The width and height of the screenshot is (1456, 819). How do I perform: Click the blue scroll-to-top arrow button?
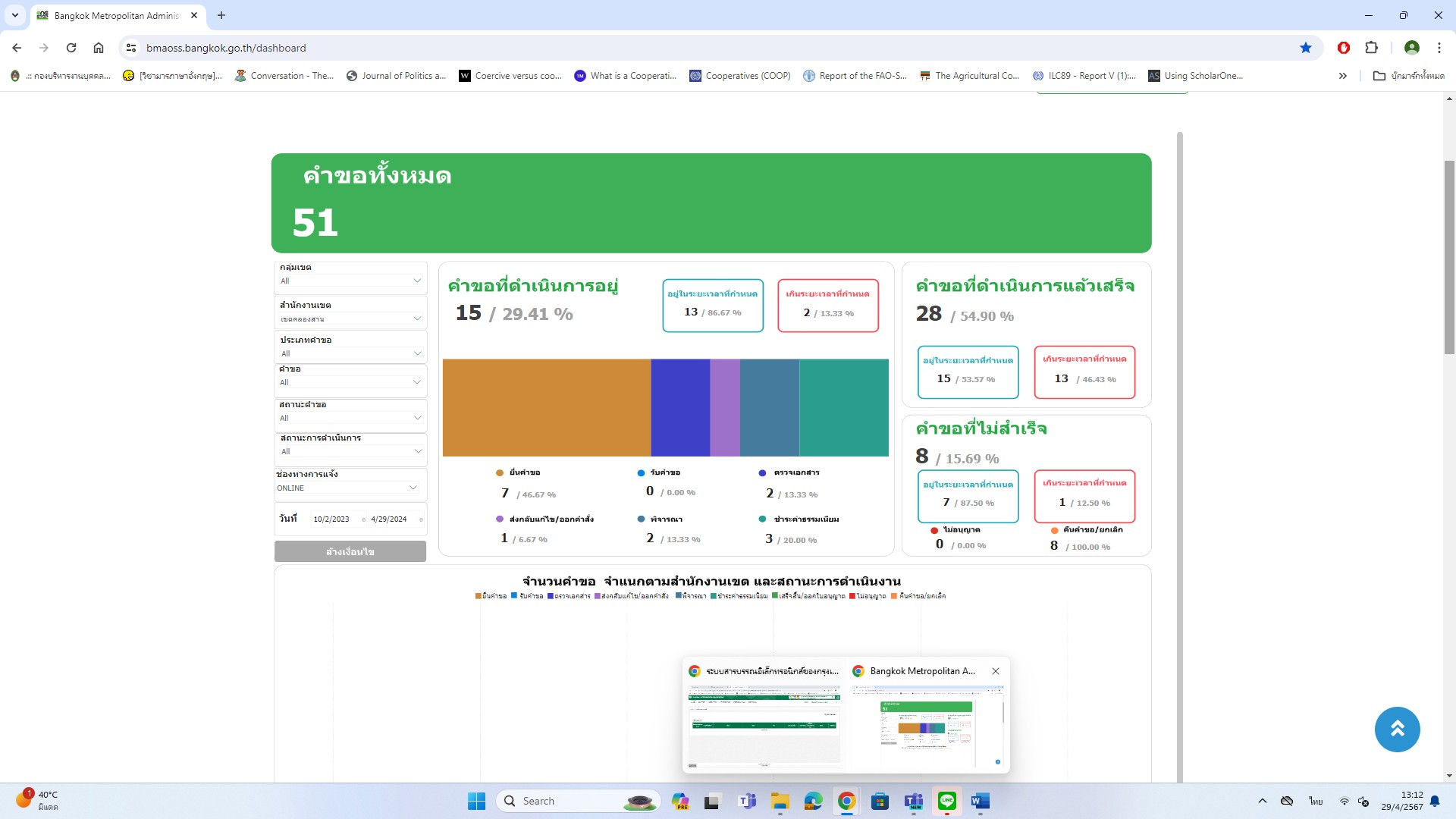click(1397, 729)
